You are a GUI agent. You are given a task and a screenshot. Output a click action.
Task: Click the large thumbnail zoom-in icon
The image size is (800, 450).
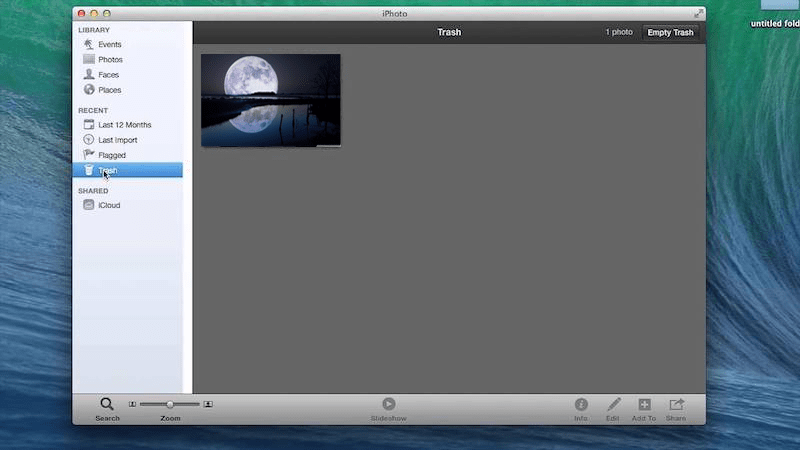208,404
